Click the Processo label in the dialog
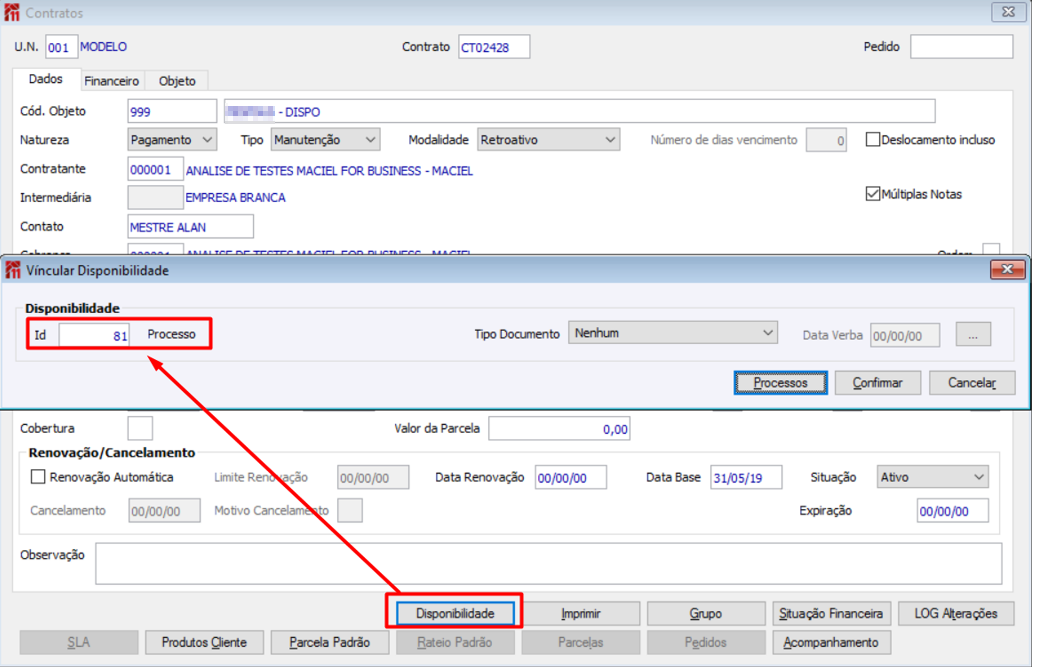This screenshot has height=667, width=1038. [171, 334]
